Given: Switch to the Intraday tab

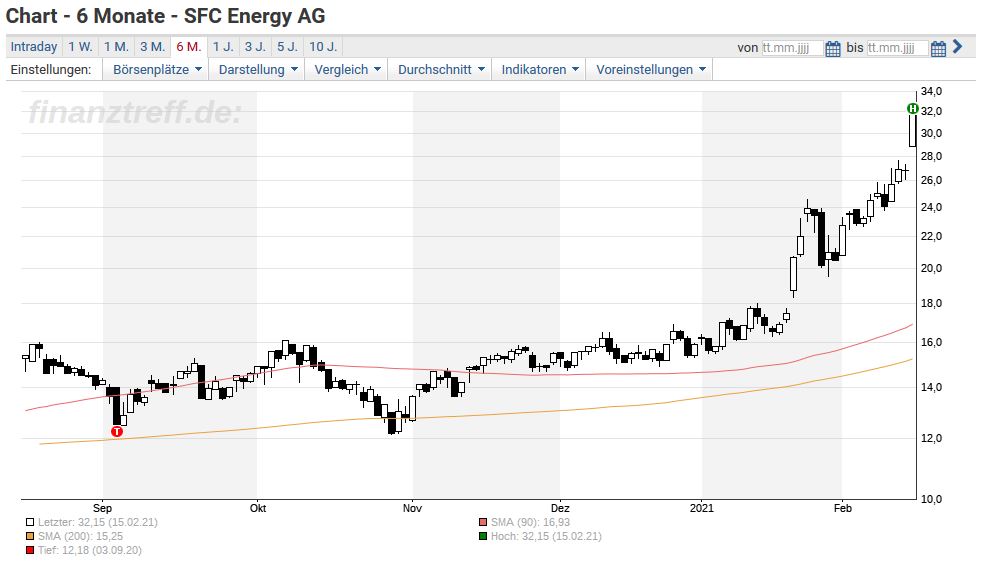Looking at the screenshot, I should 34,47.
